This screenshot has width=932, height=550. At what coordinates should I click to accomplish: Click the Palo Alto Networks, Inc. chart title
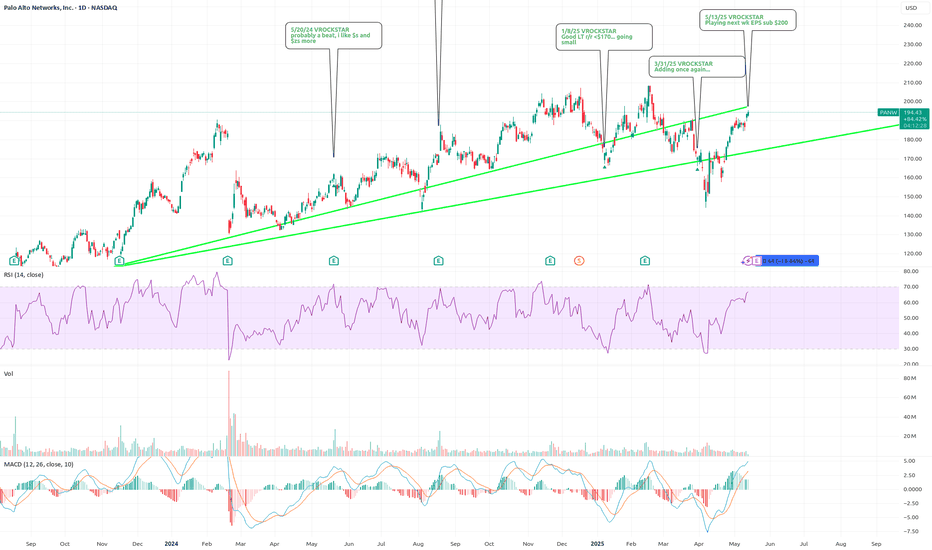click(x=61, y=8)
